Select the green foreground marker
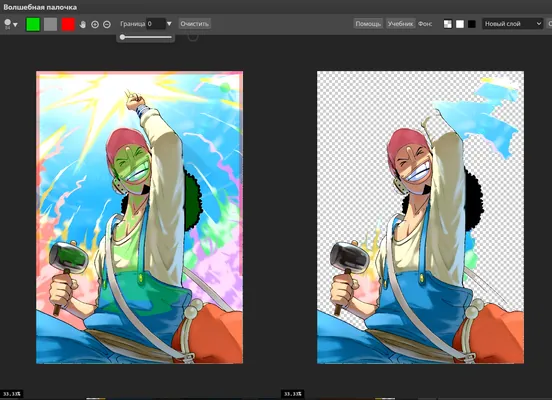The image size is (552, 400). point(33,24)
